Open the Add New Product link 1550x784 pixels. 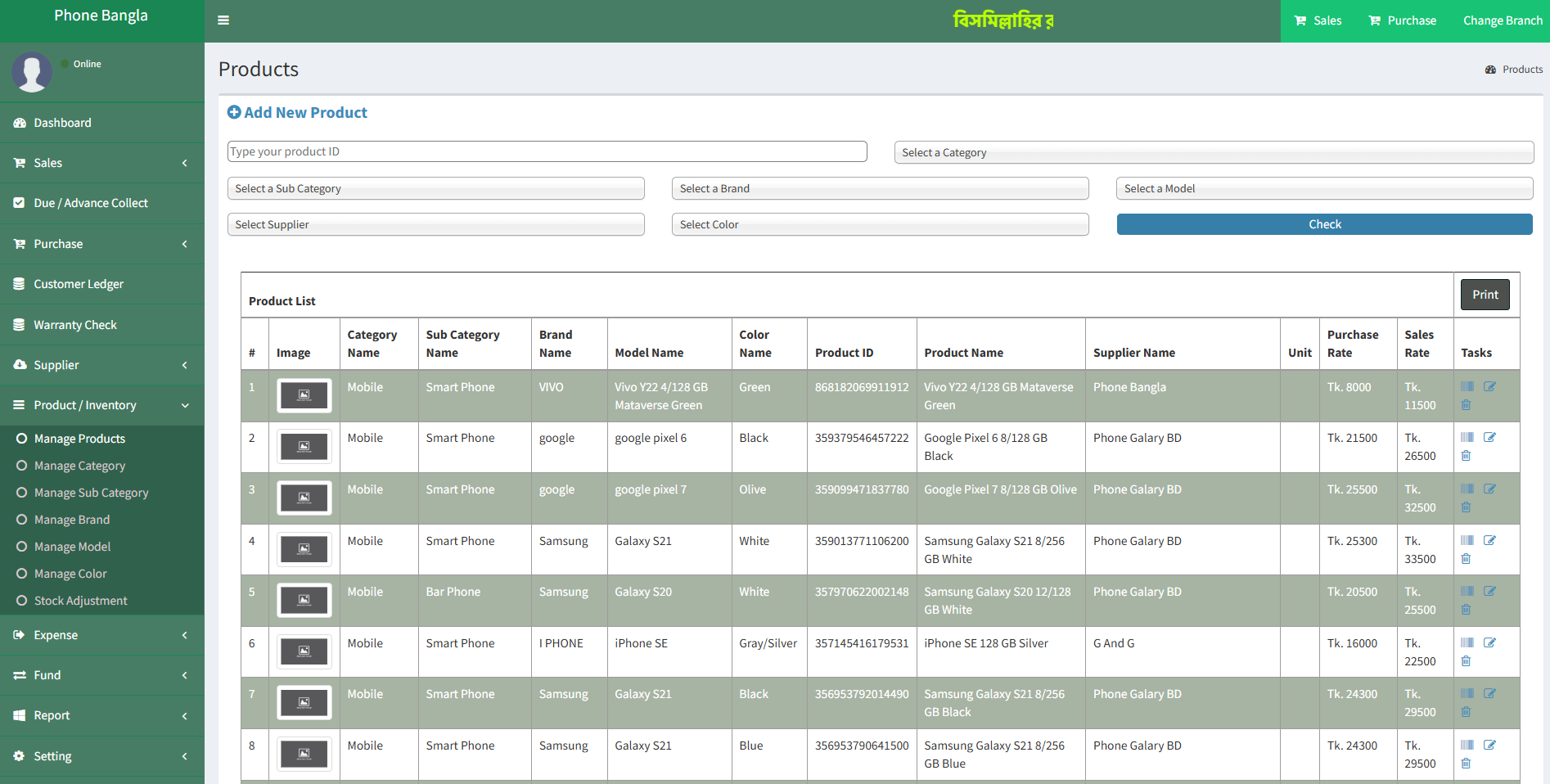tap(297, 112)
